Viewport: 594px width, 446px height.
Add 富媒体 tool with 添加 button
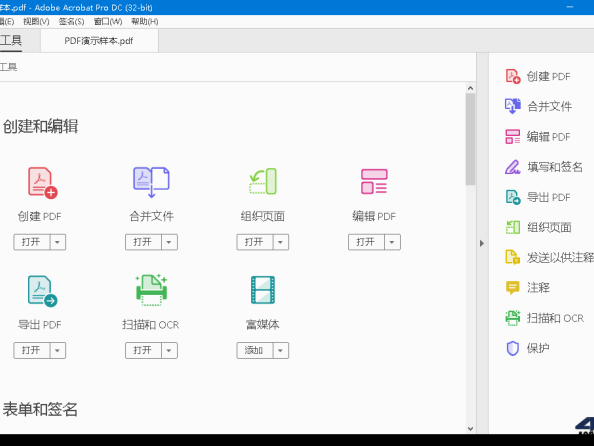[255, 351]
